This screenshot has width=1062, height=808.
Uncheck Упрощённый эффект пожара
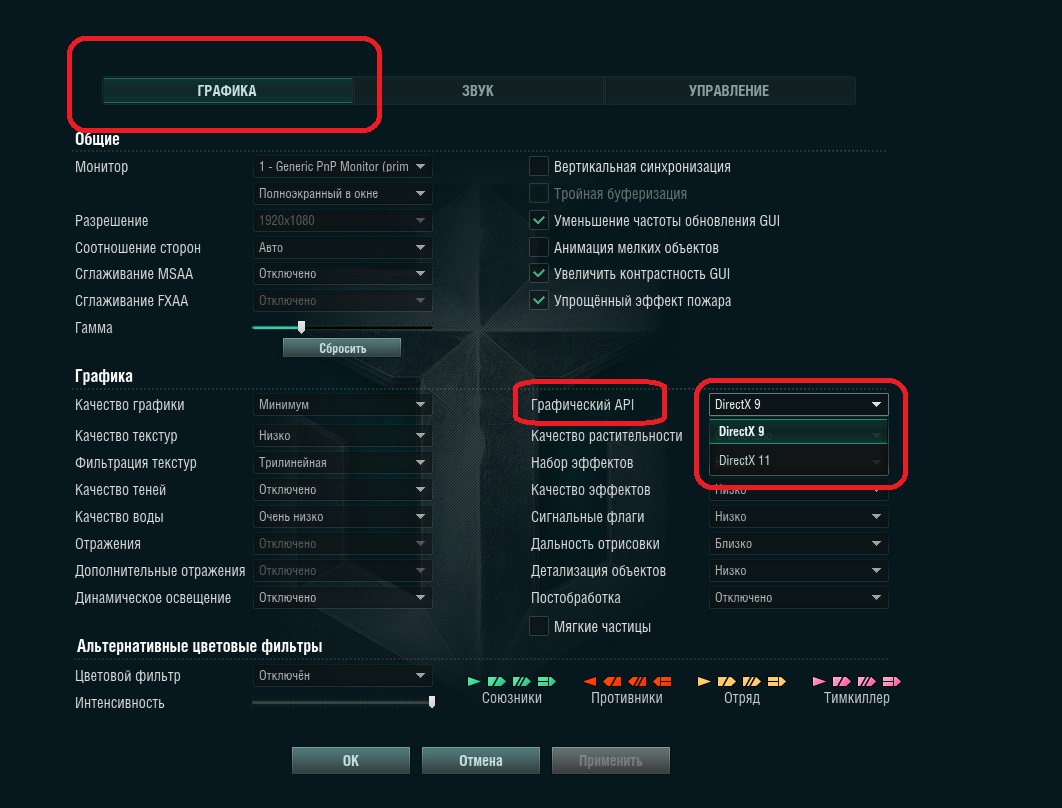pos(538,300)
